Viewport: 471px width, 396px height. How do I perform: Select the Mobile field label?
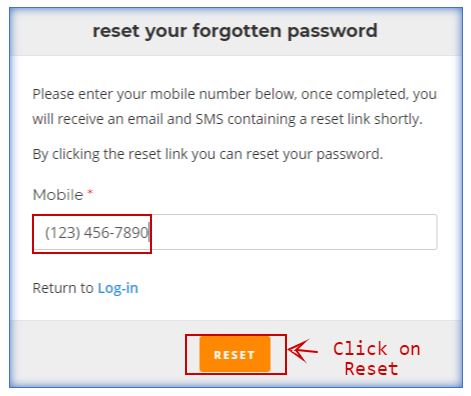(58, 195)
